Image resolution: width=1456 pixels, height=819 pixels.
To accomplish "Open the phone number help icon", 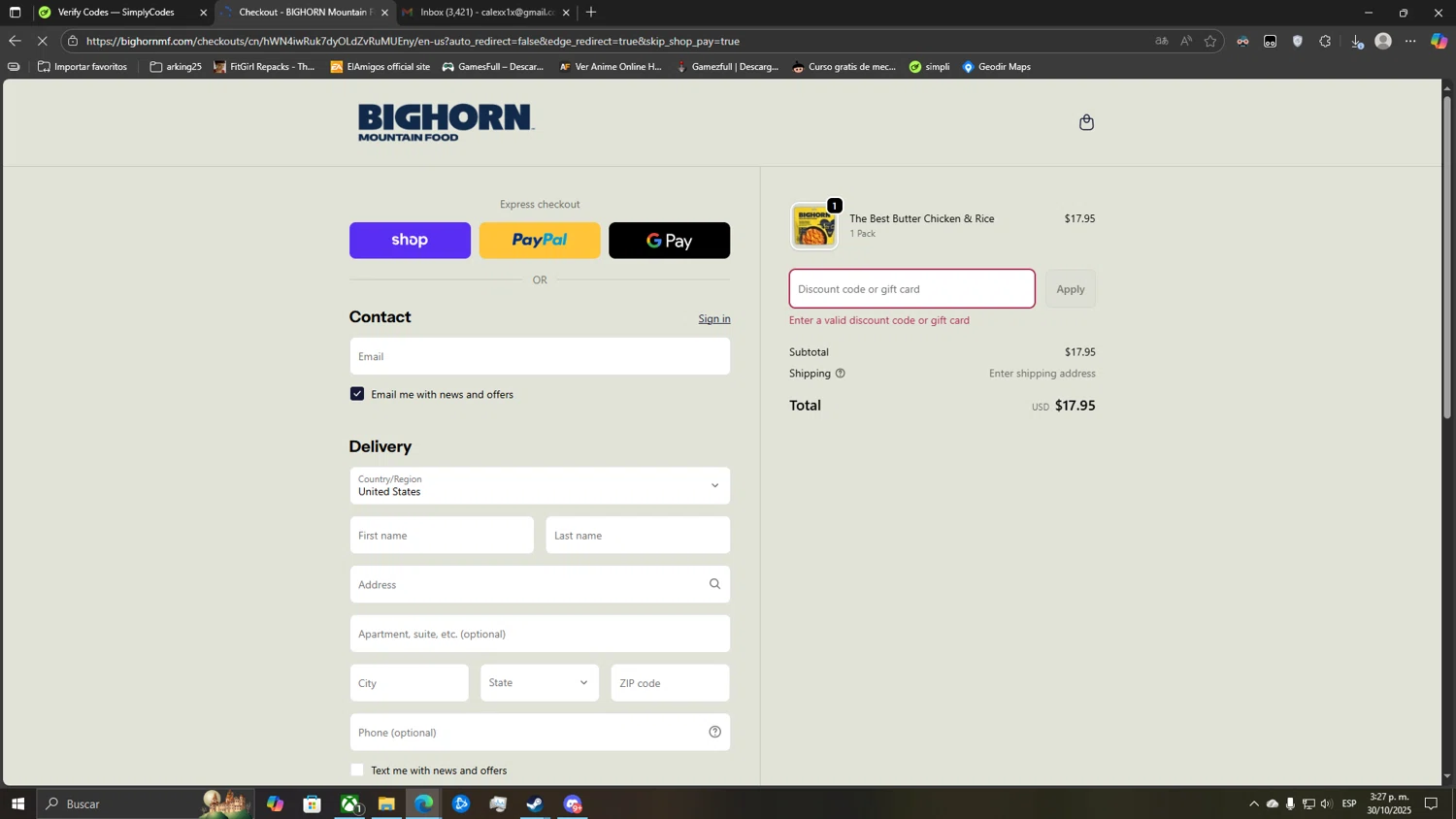I will pos(714,732).
